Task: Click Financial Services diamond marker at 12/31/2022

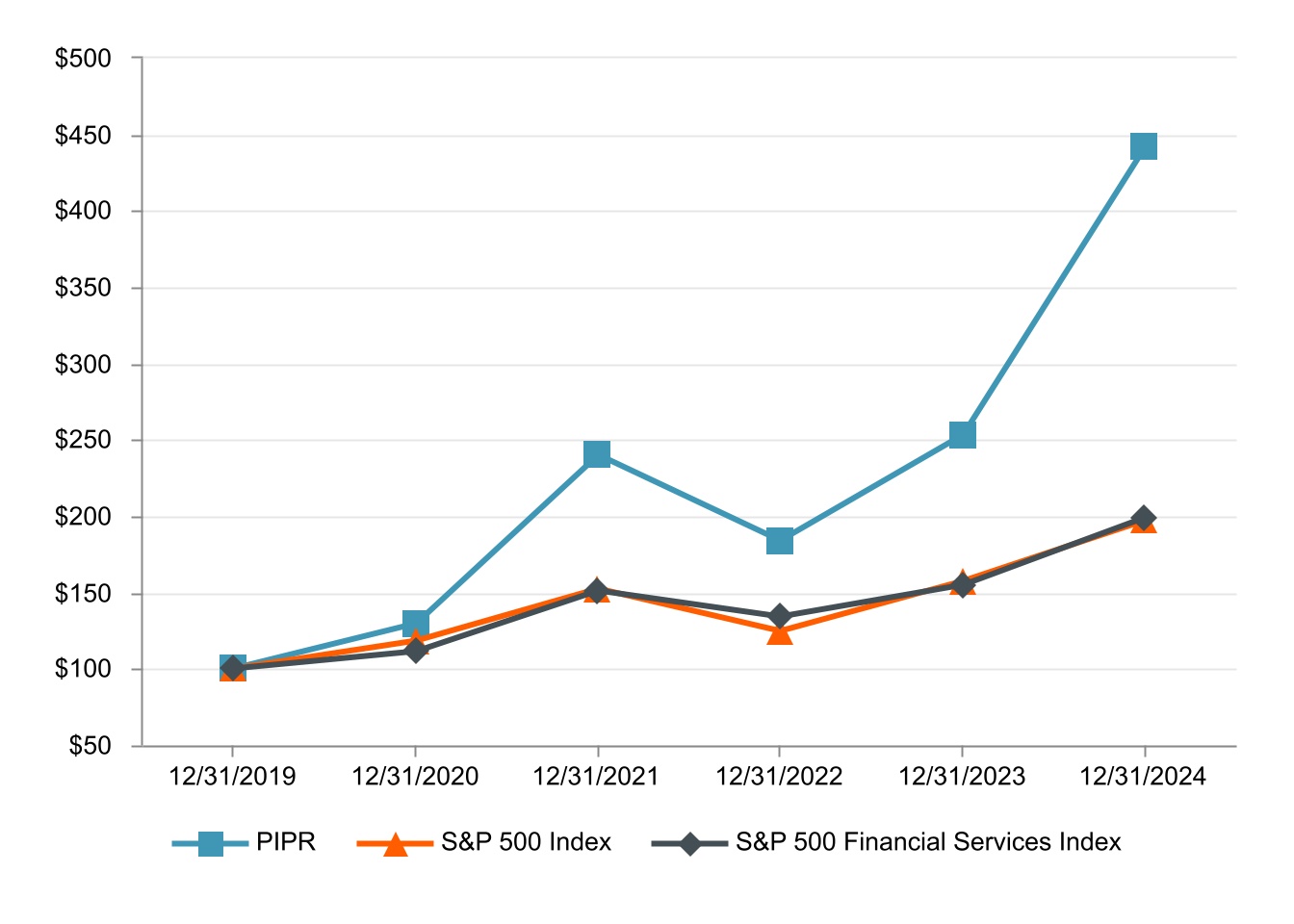Action: pyautogui.click(x=780, y=616)
